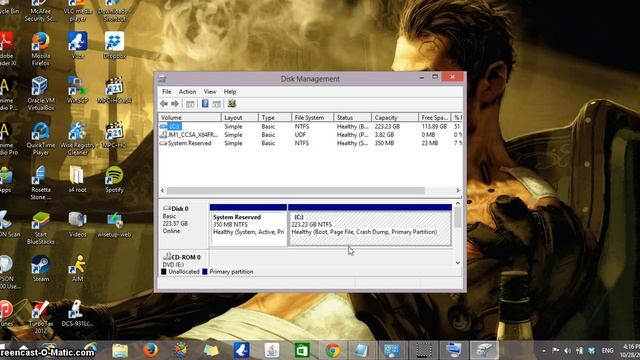
Task: Click the 350 MB capacity cell
Action: point(384,143)
